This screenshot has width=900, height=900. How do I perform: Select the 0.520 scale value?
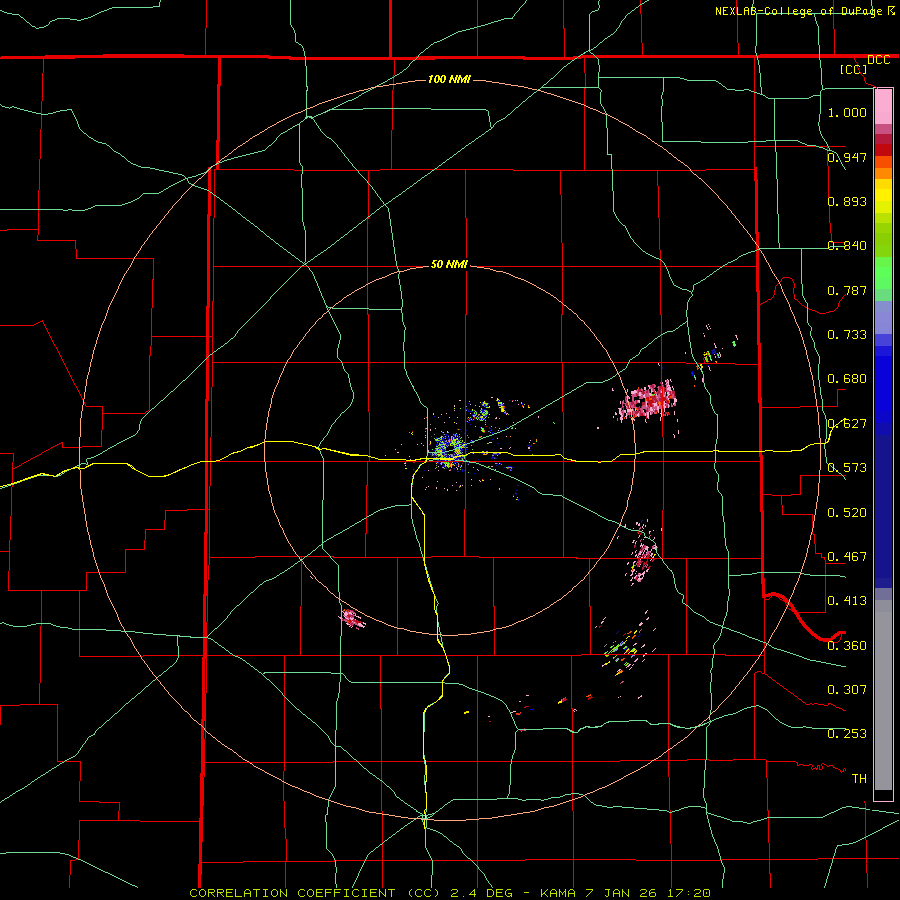pos(847,513)
